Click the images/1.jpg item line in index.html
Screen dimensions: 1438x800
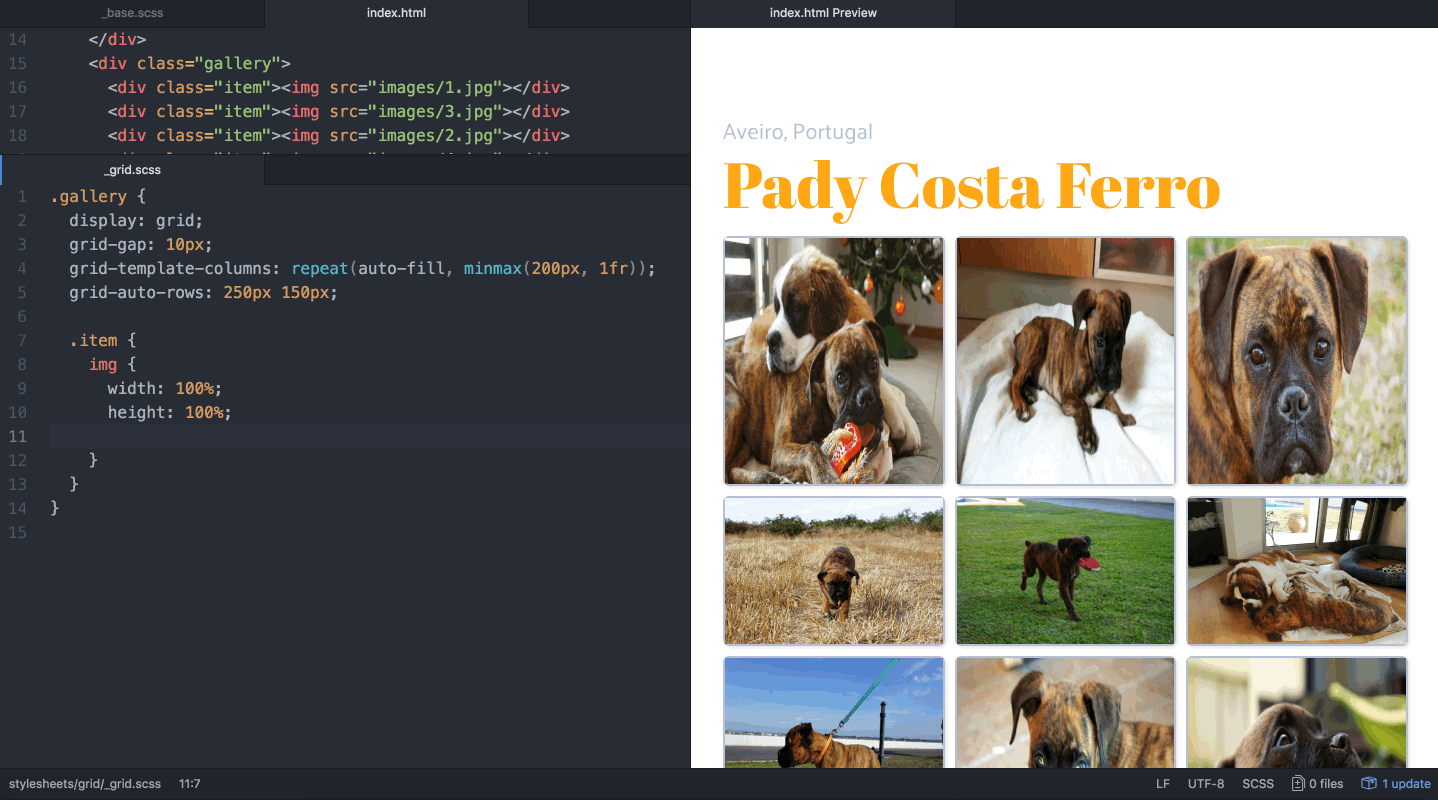coord(339,87)
